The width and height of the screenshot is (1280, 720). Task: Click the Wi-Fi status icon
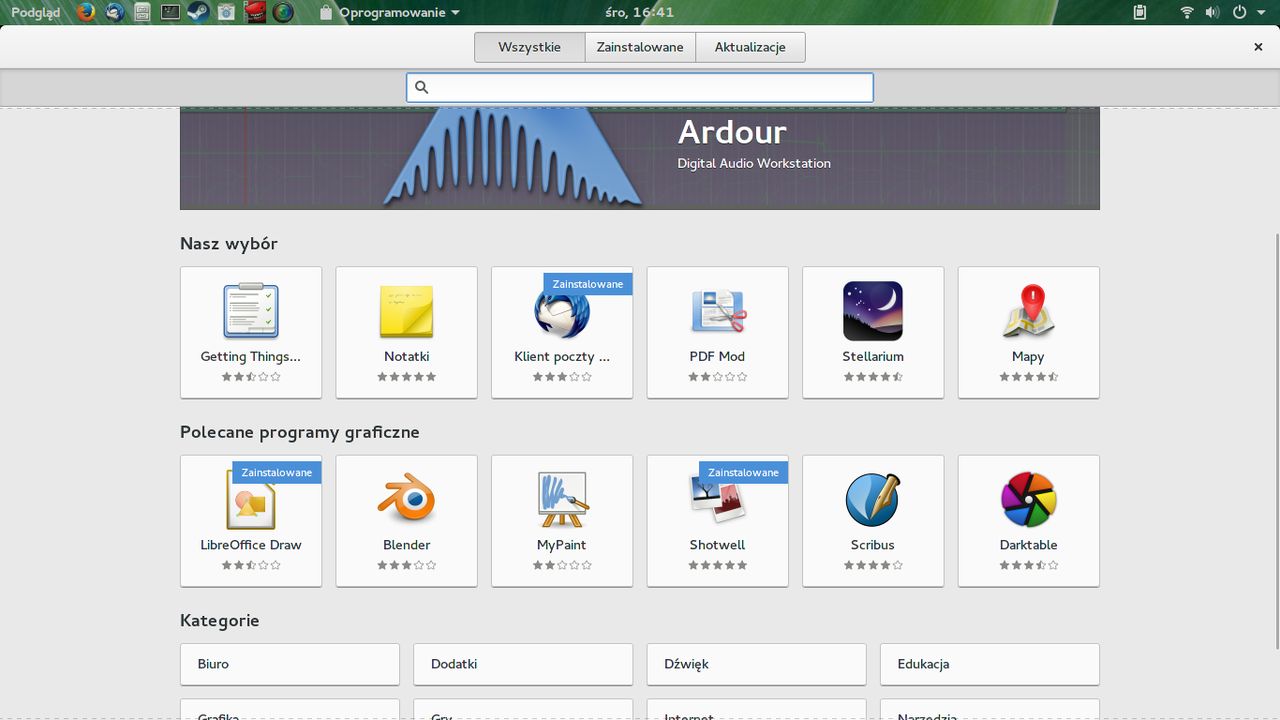click(x=1187, y=12)
